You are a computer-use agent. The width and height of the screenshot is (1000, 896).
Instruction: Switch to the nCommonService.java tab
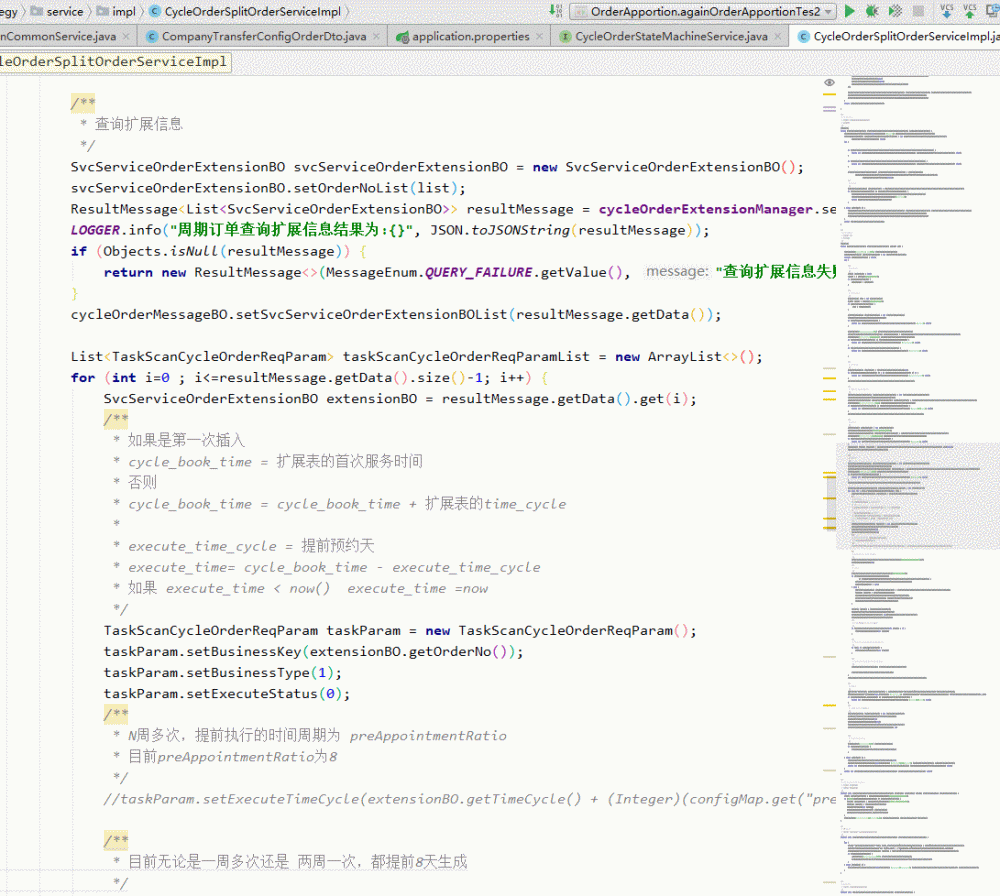coord(58,36)
